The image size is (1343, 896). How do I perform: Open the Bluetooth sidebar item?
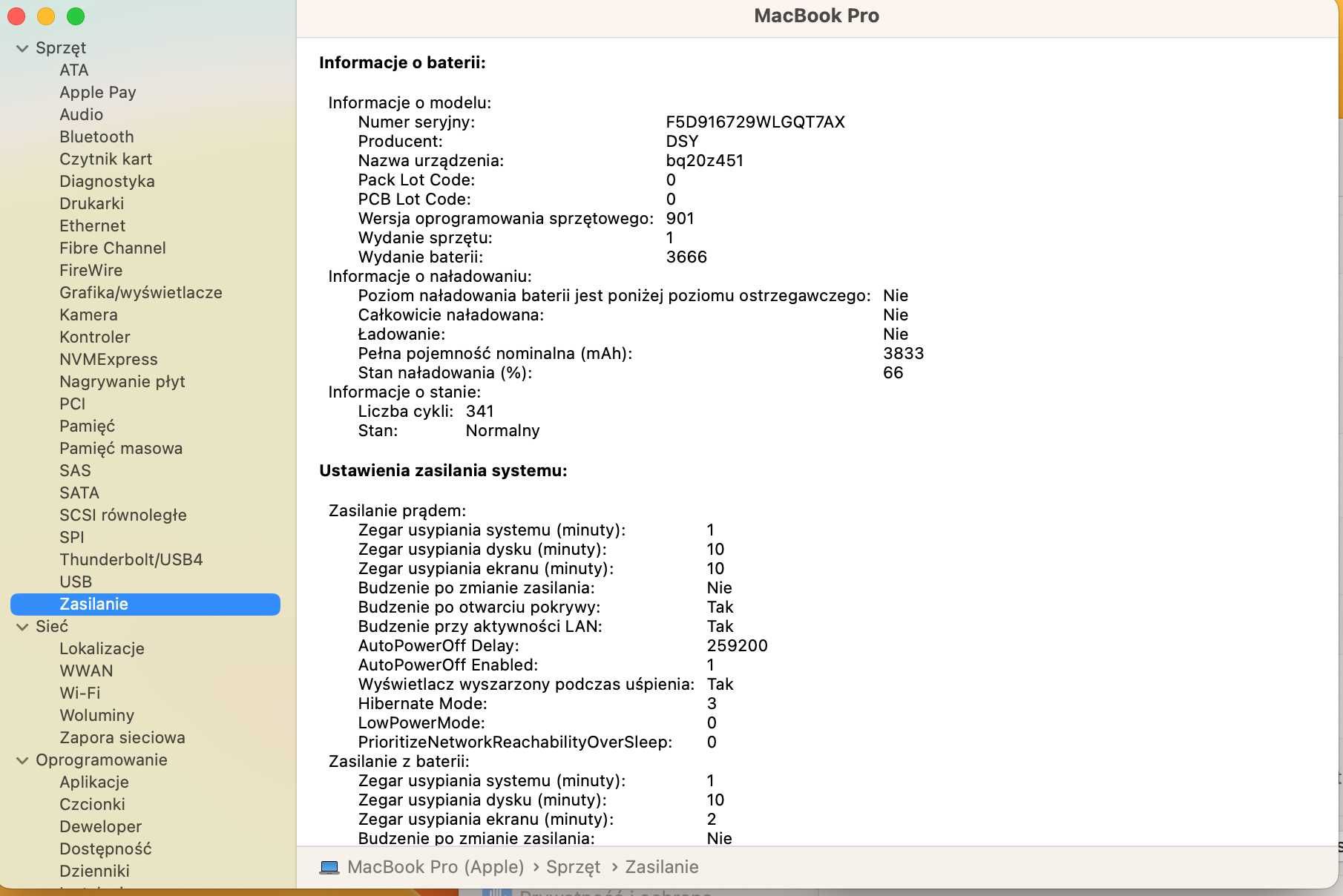[97, 136]
